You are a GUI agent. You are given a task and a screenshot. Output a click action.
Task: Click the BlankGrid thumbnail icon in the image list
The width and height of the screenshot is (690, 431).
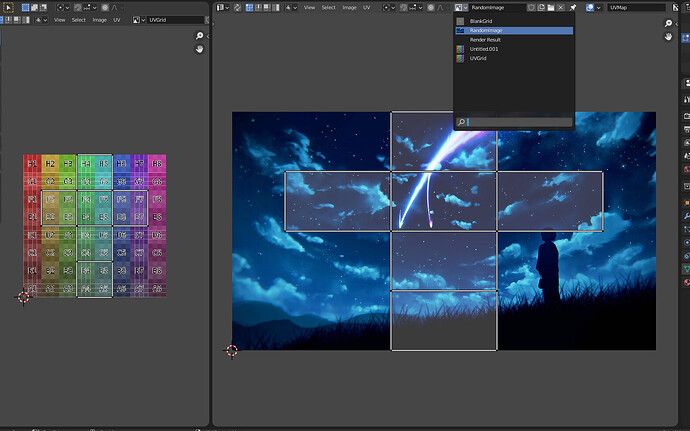(x=460, y=21)
